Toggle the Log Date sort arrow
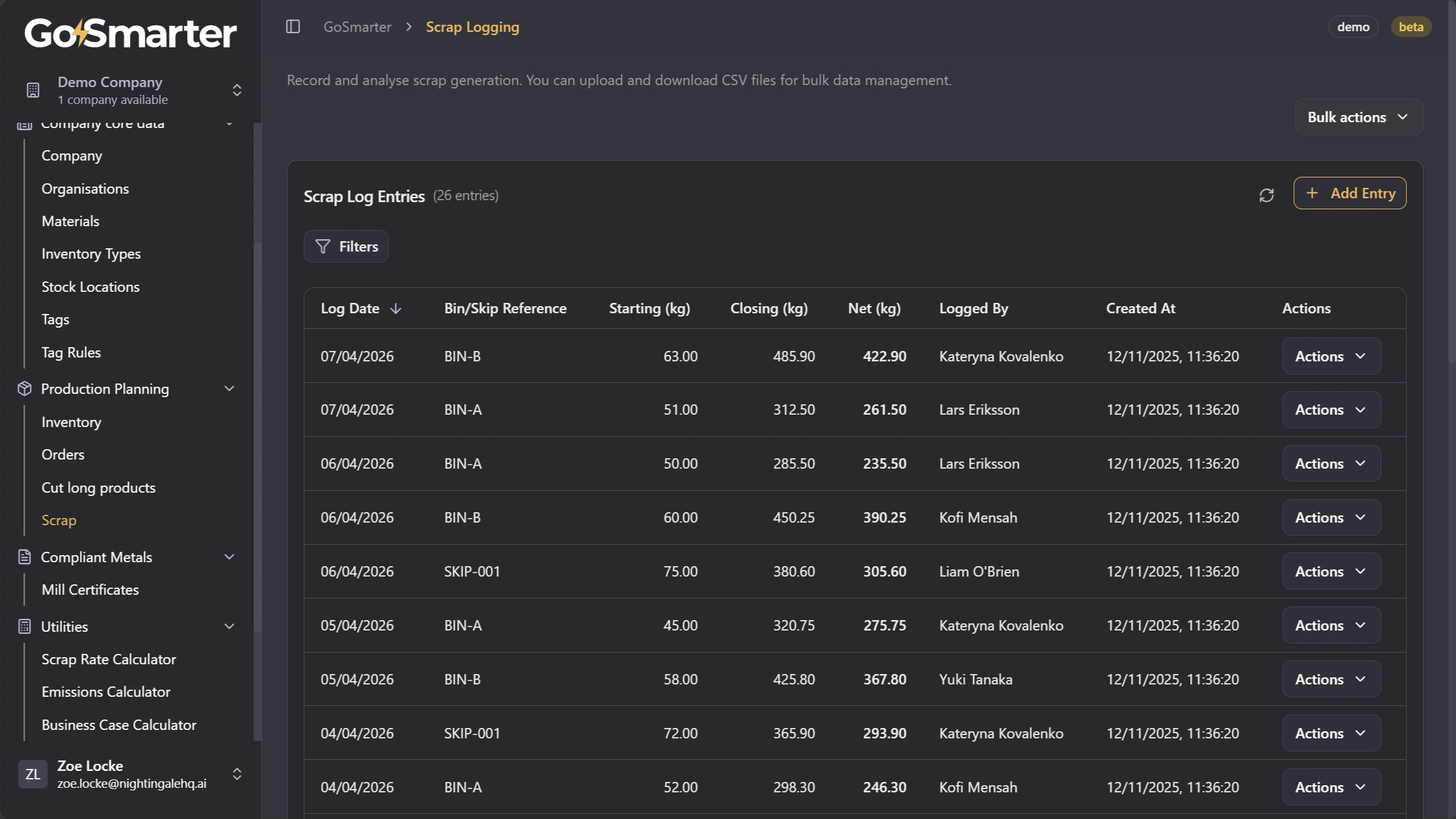The image size is (1456, 819). 396,309
